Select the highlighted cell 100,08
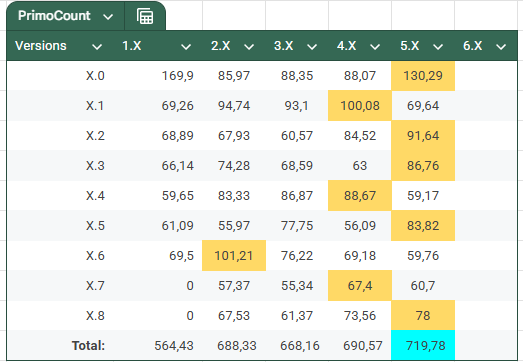This screenshot has width=523, height=362. coord(360,106)
